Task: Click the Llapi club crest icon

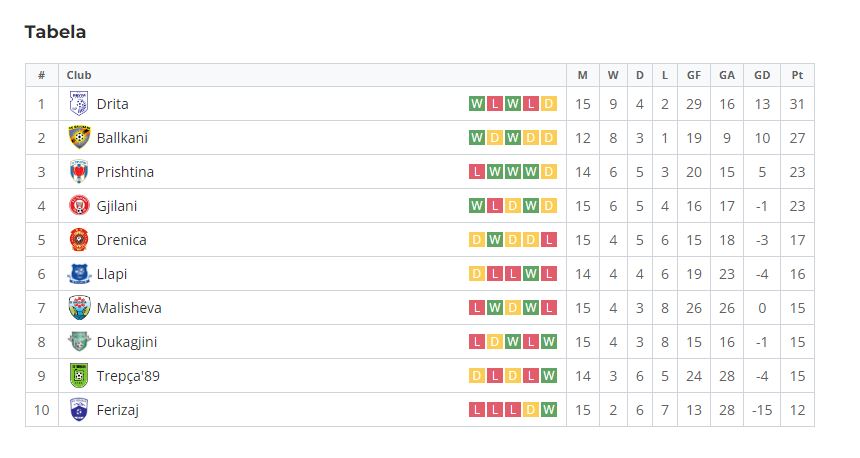Action: click(79, 274)
